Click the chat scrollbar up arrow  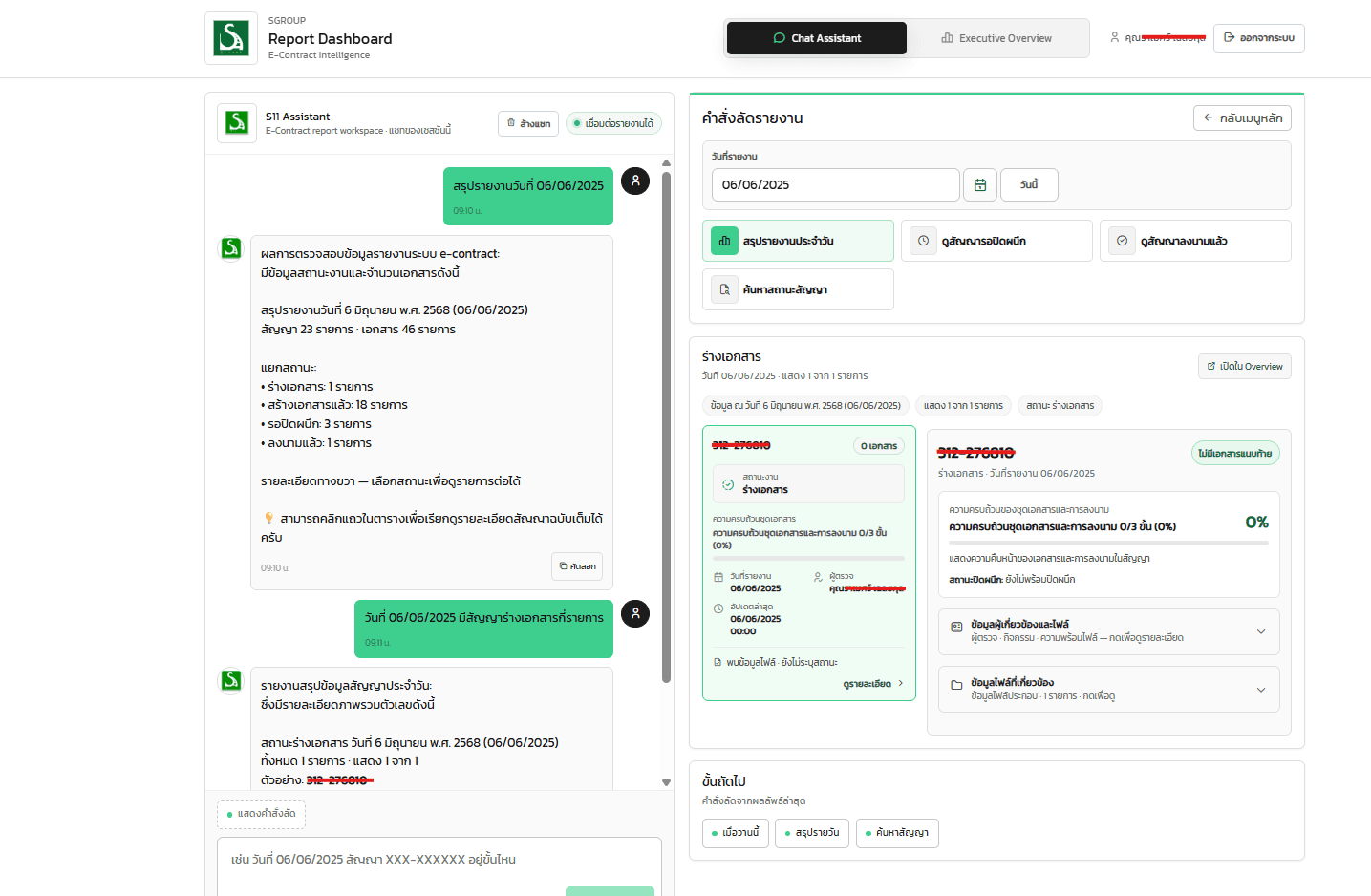pyautogui.click(x=666, y=165)
